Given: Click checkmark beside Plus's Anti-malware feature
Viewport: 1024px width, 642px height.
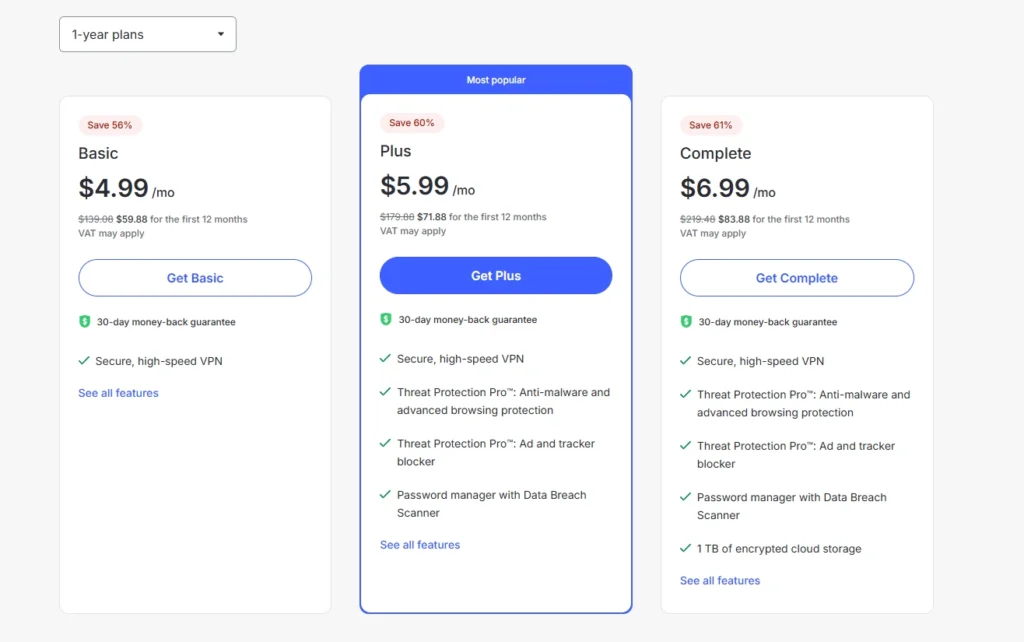Looking at the screenshot, I should 385,392.
